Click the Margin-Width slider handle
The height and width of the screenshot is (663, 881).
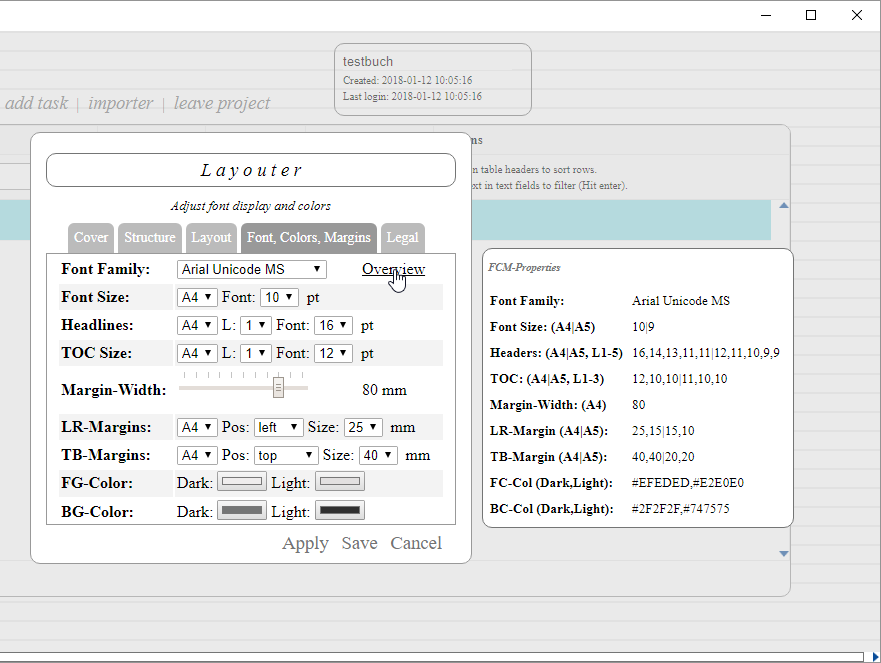pos(278,387)
